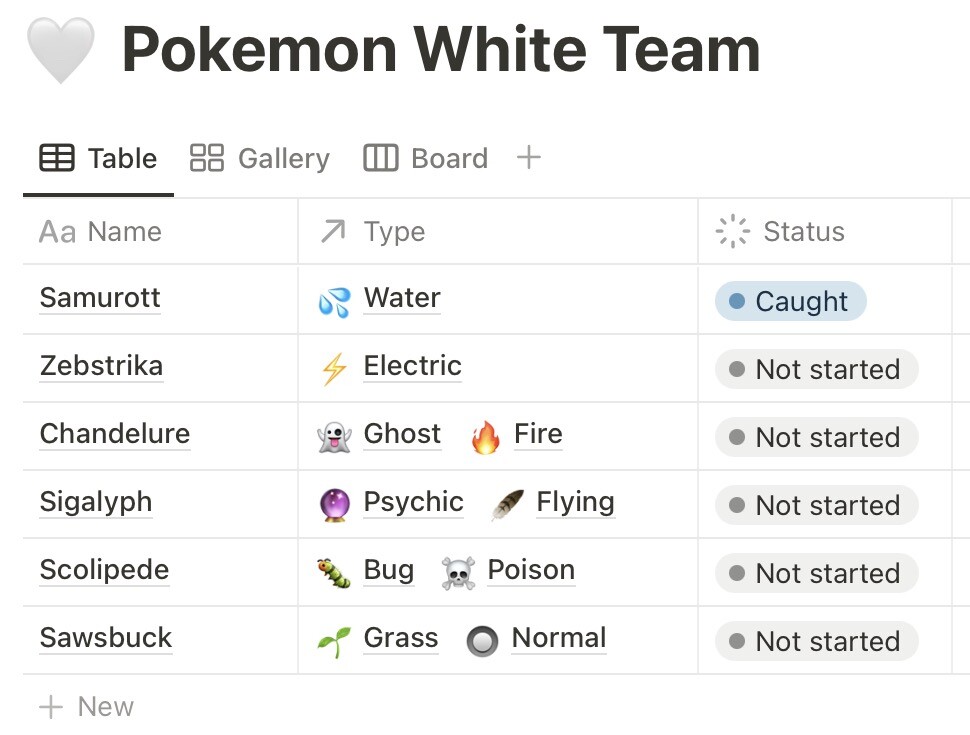The width and height of the screenshot is (970, 735).
Task: Open the Name column header menu
Action: pyautogui.click(x=100, y=231)
